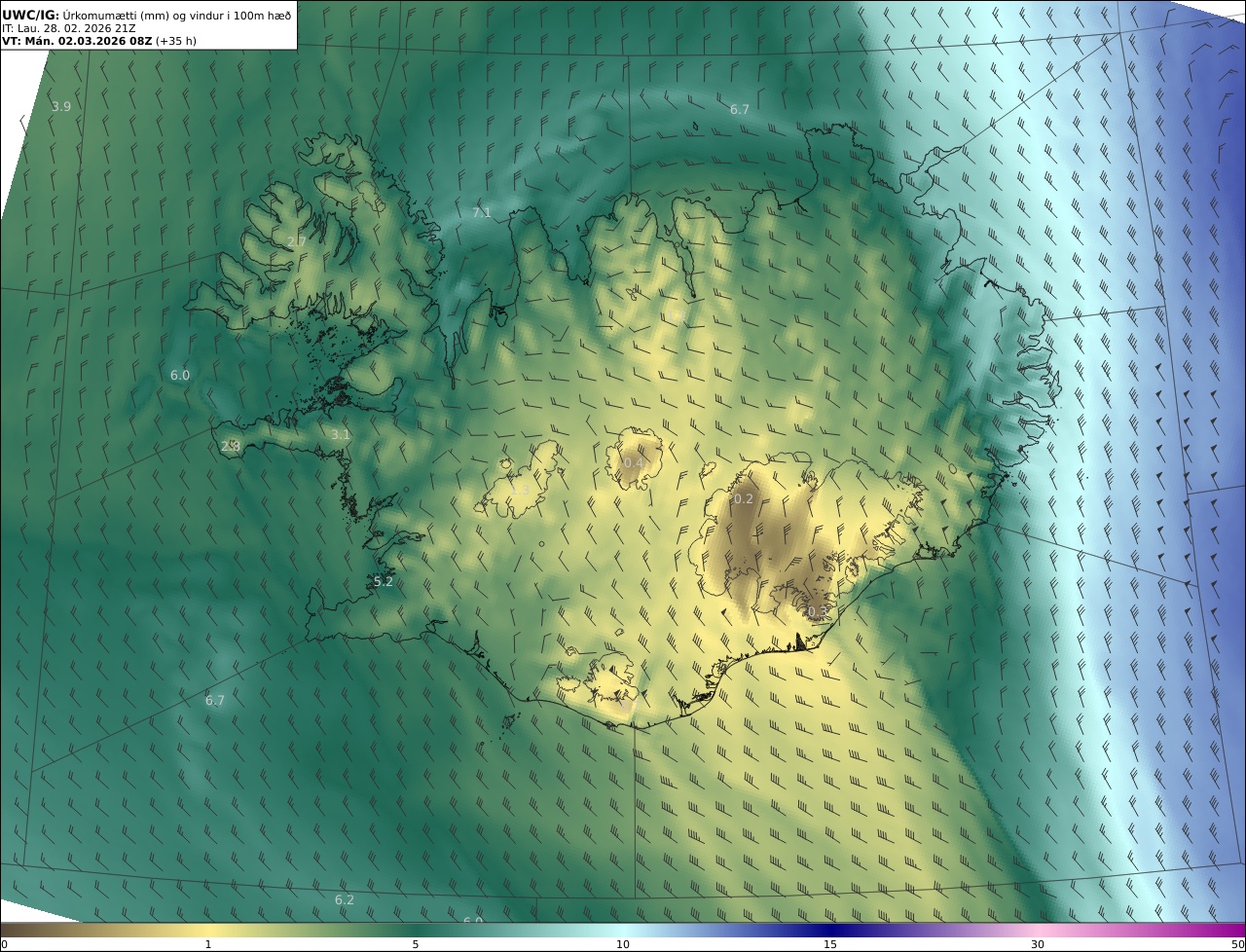Click the colorbar tick label "10"

click(x=623, y=944)
